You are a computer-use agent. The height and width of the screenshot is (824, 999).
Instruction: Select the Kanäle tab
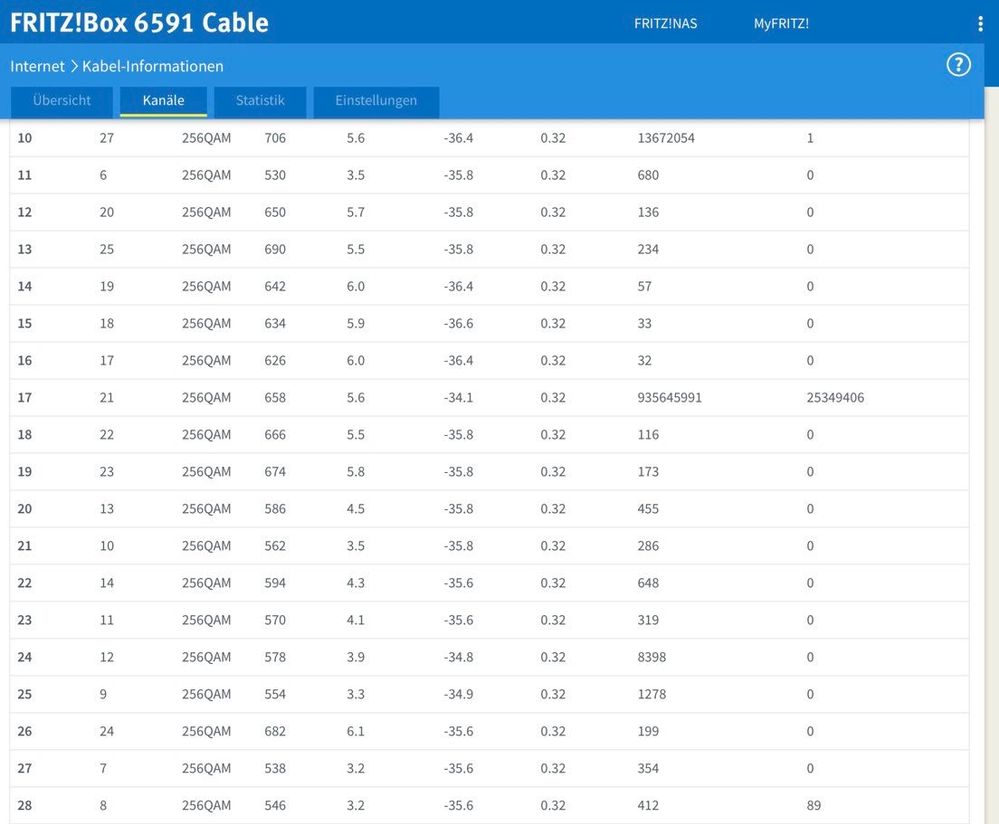click(163, 101)
